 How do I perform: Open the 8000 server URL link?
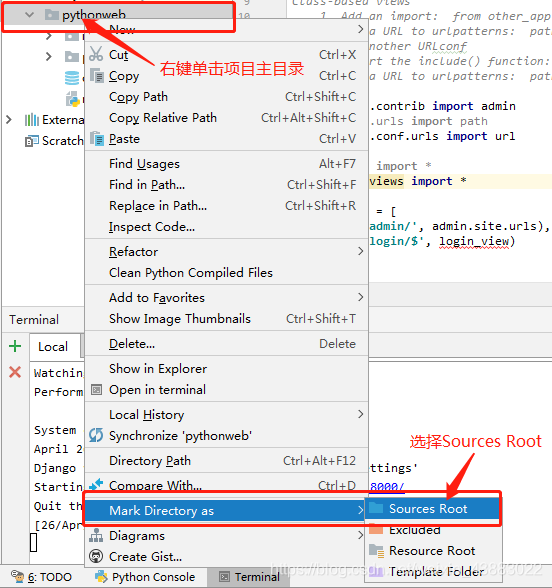[x=387, y=486]
